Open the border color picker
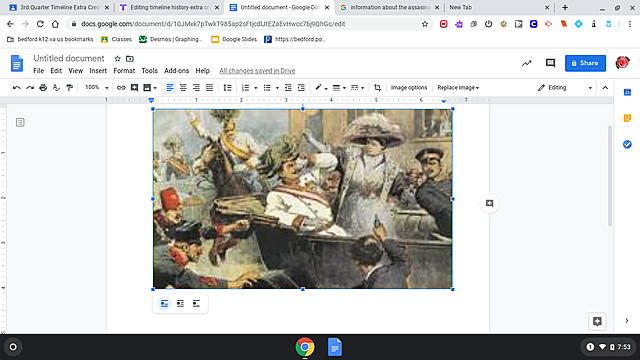This screenshot has width=640, height=360. click(x=321, y=88)
